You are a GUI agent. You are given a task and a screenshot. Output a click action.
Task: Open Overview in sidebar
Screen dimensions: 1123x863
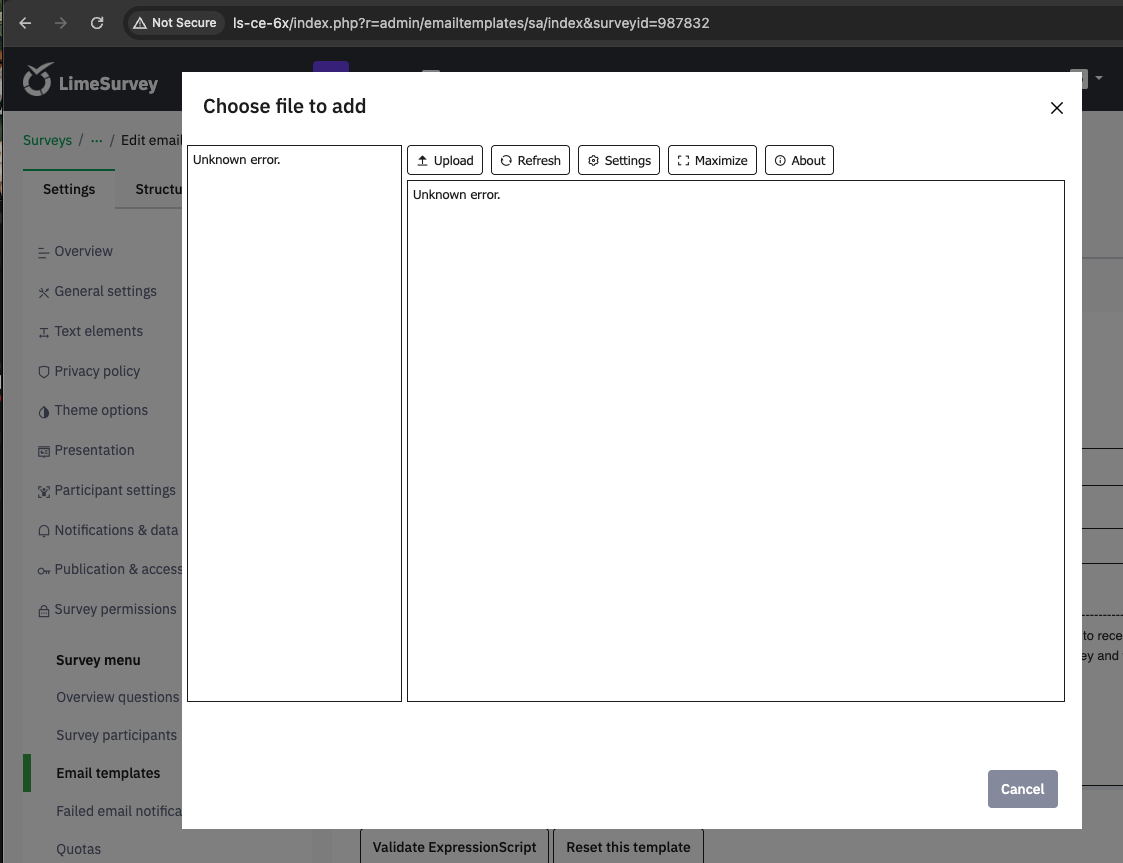click(83, 251)
